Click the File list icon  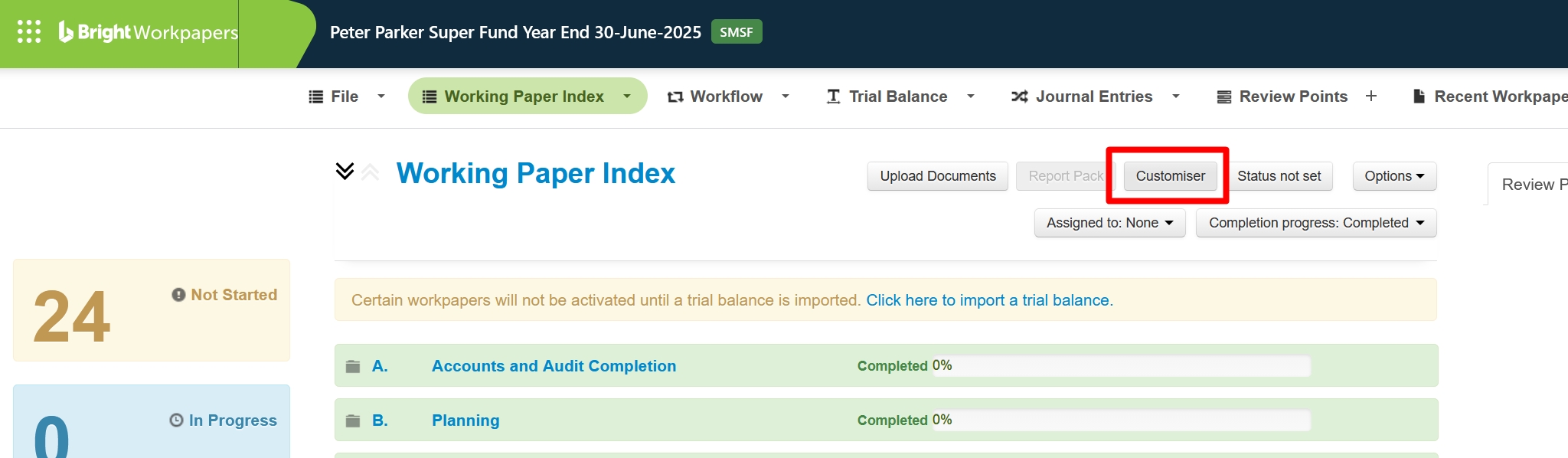click(x=315, y=97)
